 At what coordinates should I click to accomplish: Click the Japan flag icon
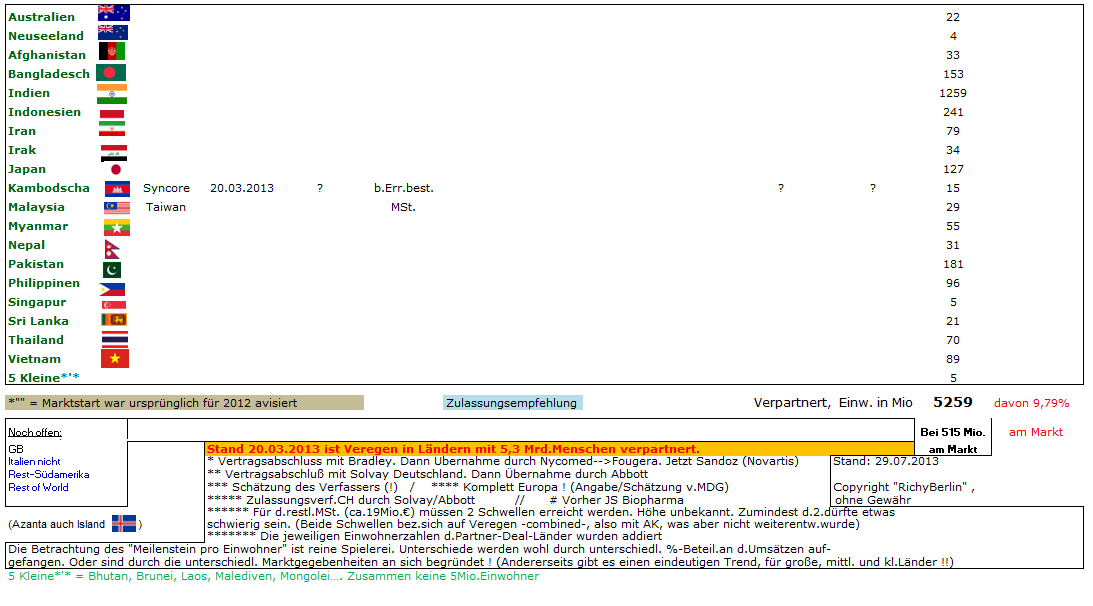pyautogui.click(x=116, y=169)
